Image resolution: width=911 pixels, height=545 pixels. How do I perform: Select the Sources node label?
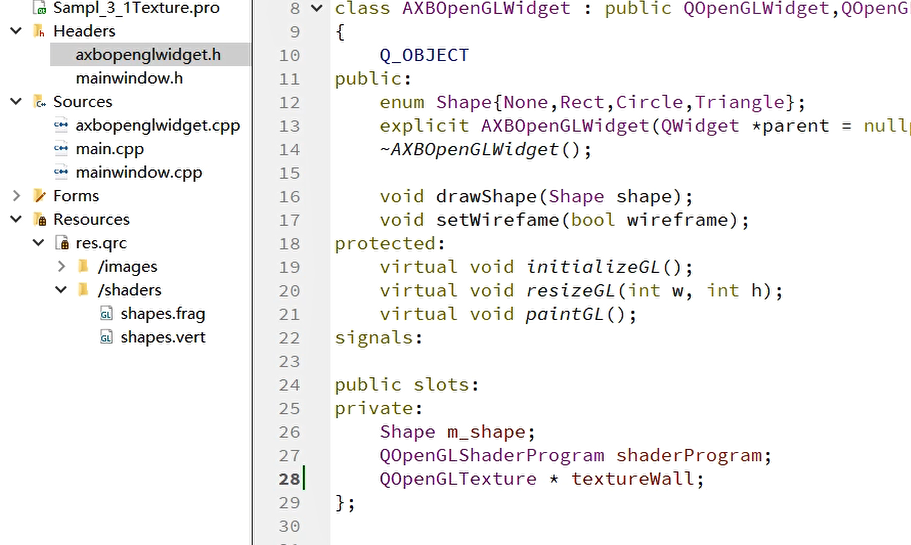tap(83, 102)
